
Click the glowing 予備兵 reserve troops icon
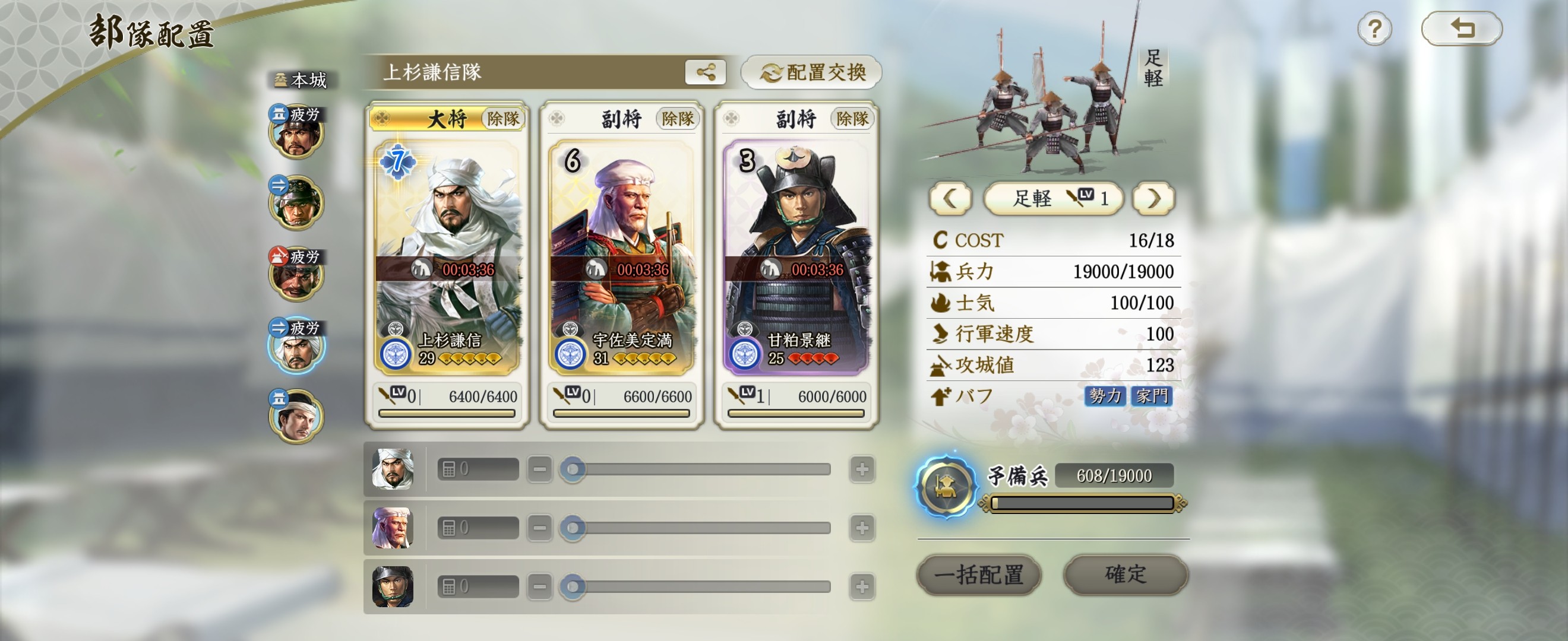(x=946, y=487)
